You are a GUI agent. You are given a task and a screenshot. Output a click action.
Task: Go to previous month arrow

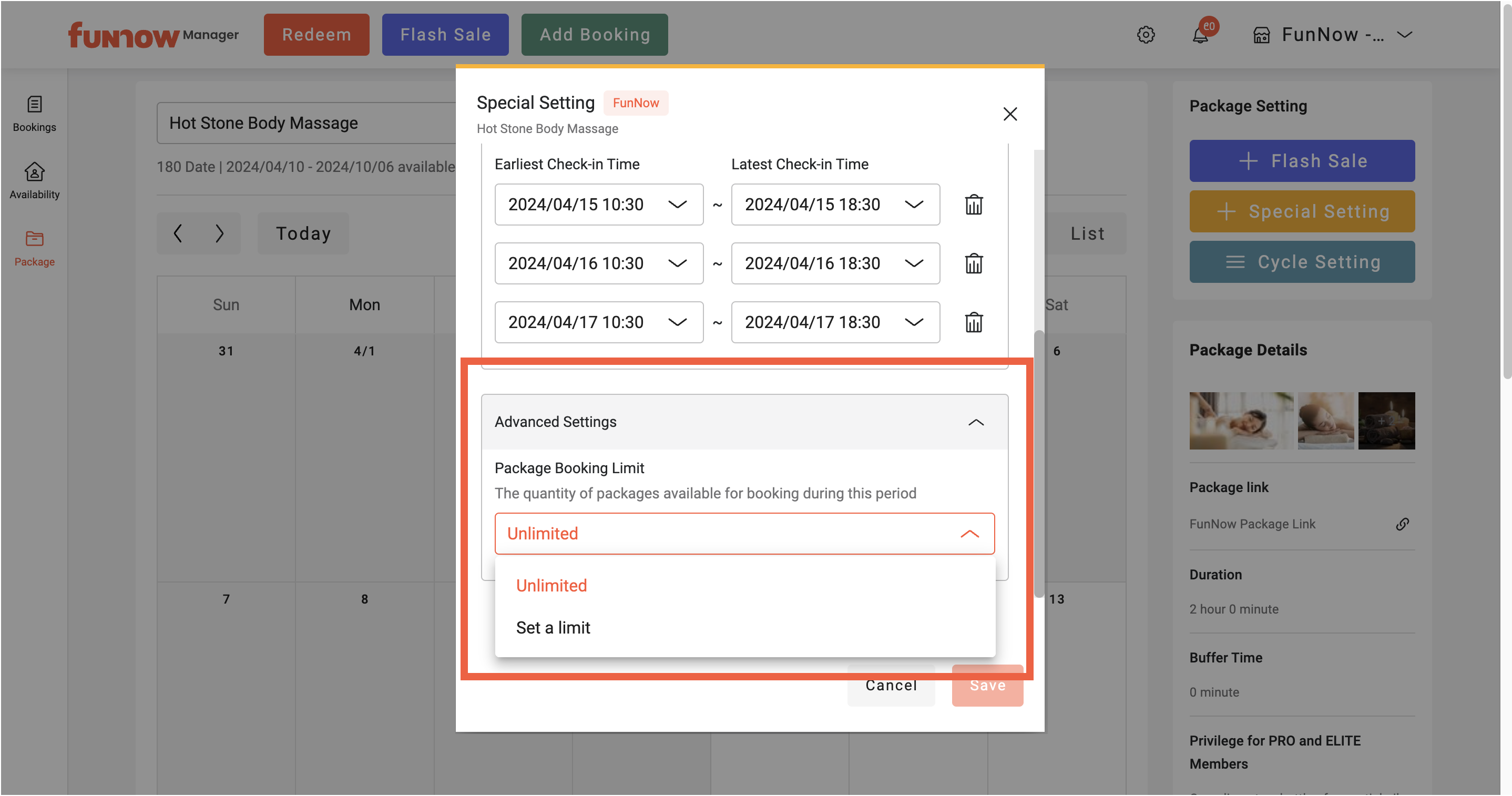click(177, 233)
